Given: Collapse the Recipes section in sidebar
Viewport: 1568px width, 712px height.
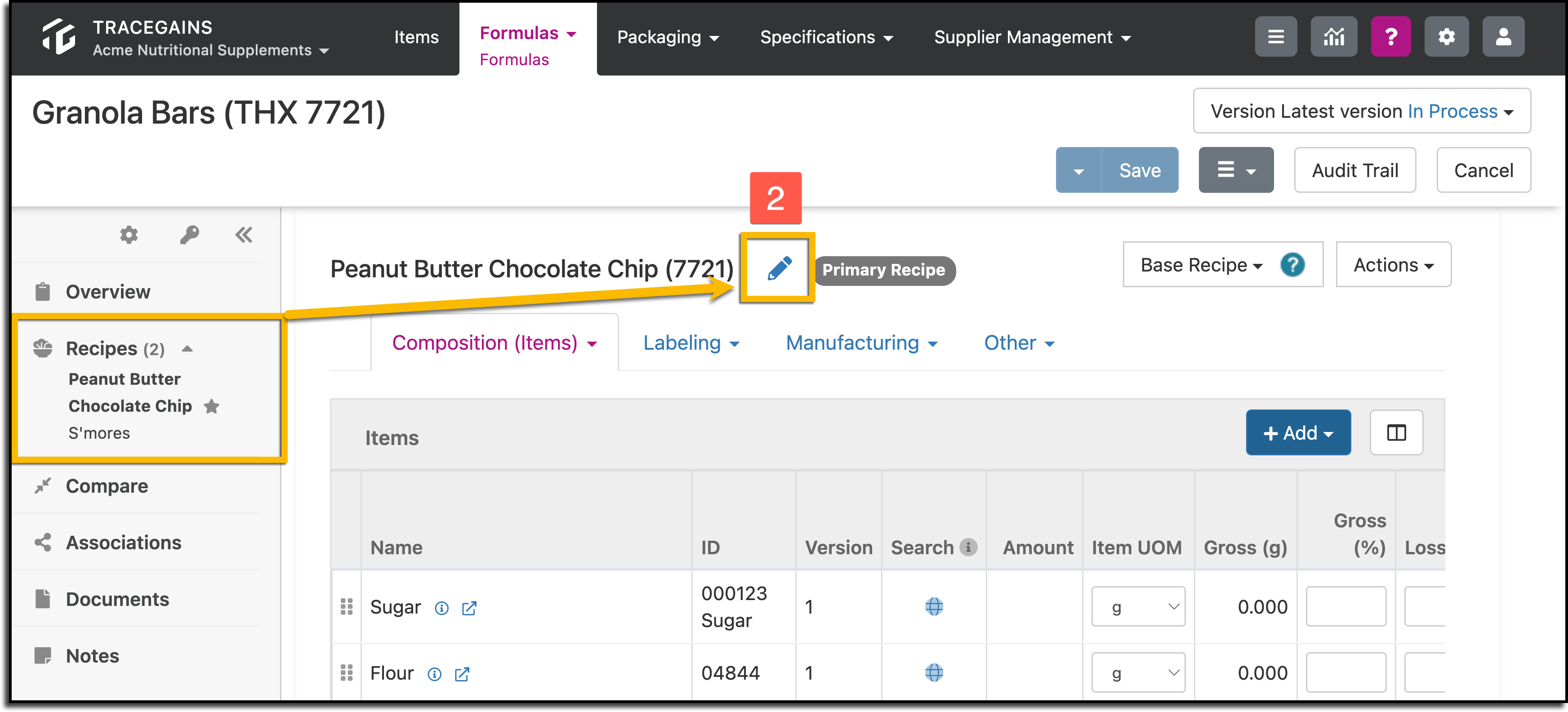Looking at the screenshot, I should [187, 349].
